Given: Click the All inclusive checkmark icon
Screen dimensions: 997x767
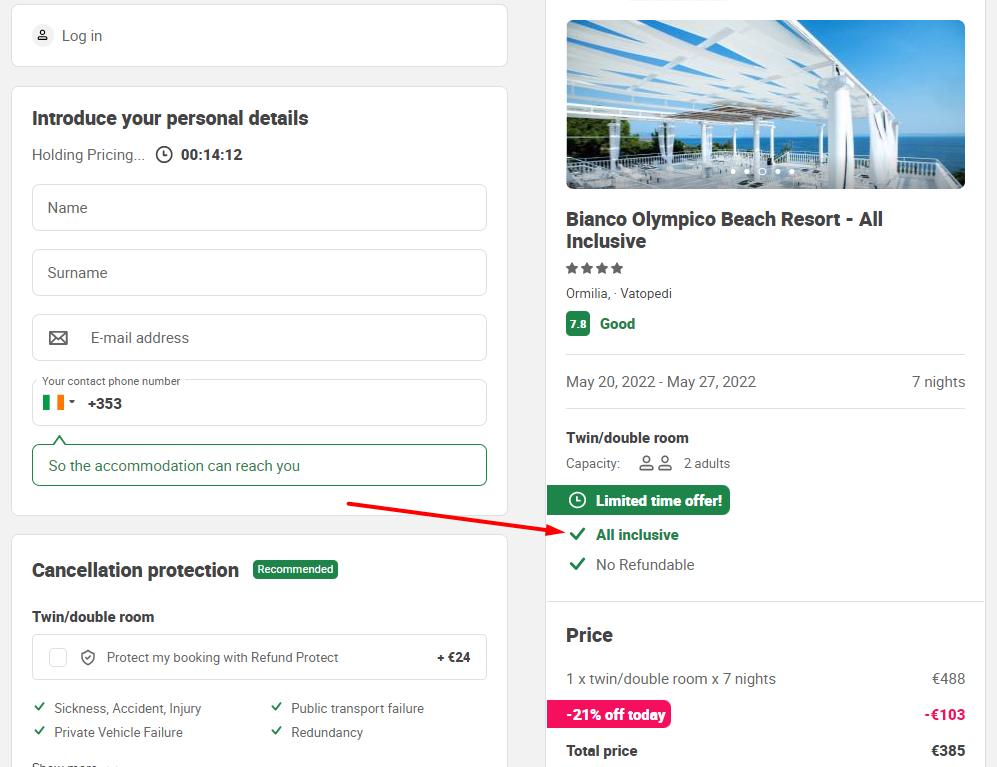Looking at the screenshot, I should (577, 534).
